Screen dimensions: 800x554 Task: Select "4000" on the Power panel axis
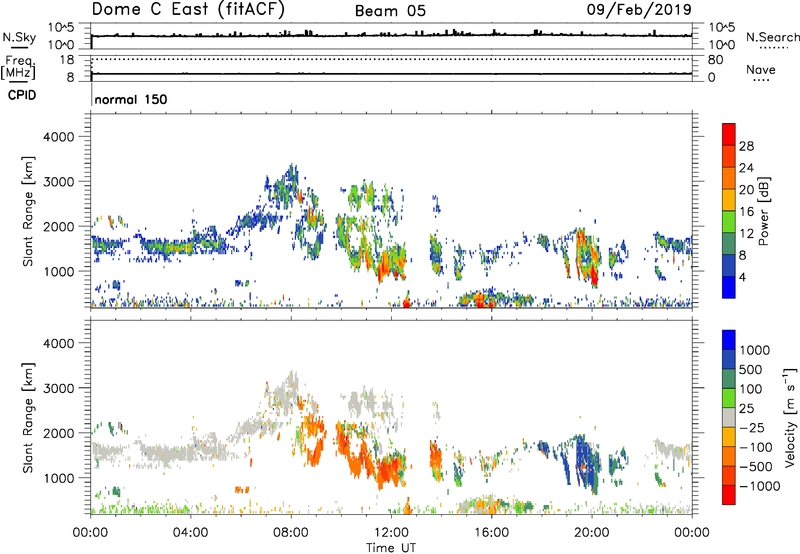(59, 137)
